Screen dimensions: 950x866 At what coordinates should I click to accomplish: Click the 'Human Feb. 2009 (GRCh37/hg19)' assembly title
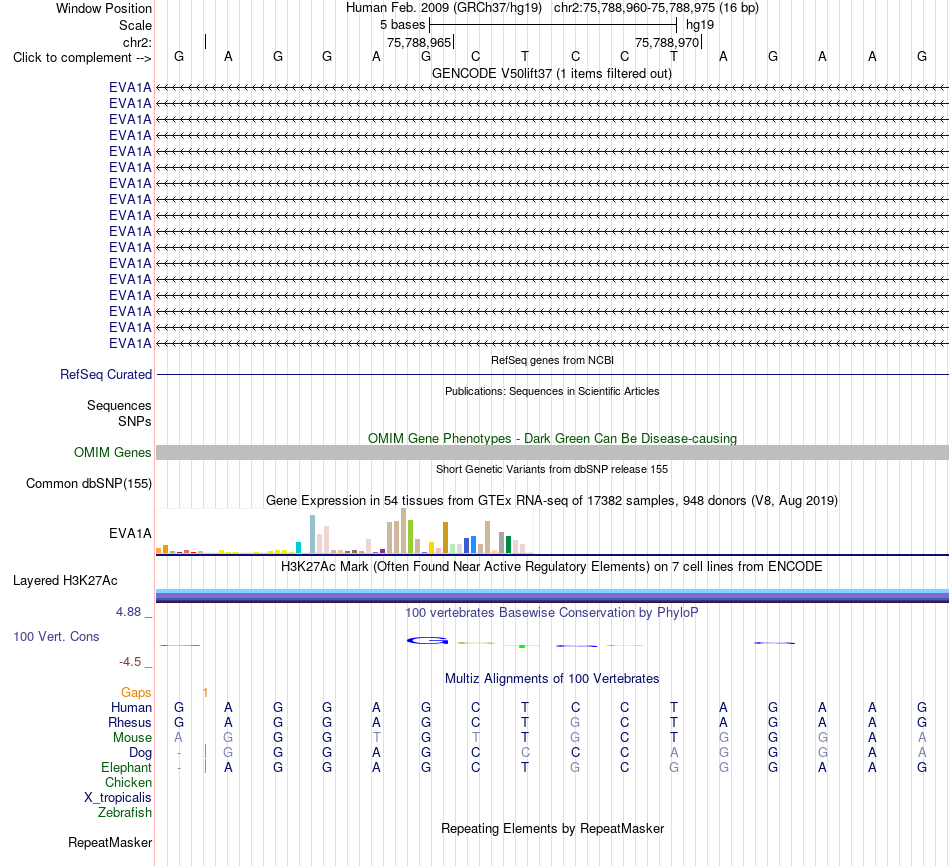(x=446, y=8)
